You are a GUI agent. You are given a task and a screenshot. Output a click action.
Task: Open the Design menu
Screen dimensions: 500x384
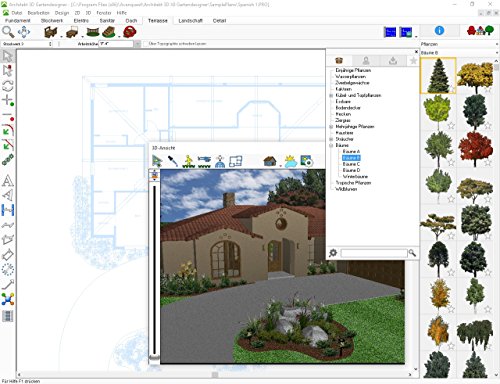tap(62, 13)
